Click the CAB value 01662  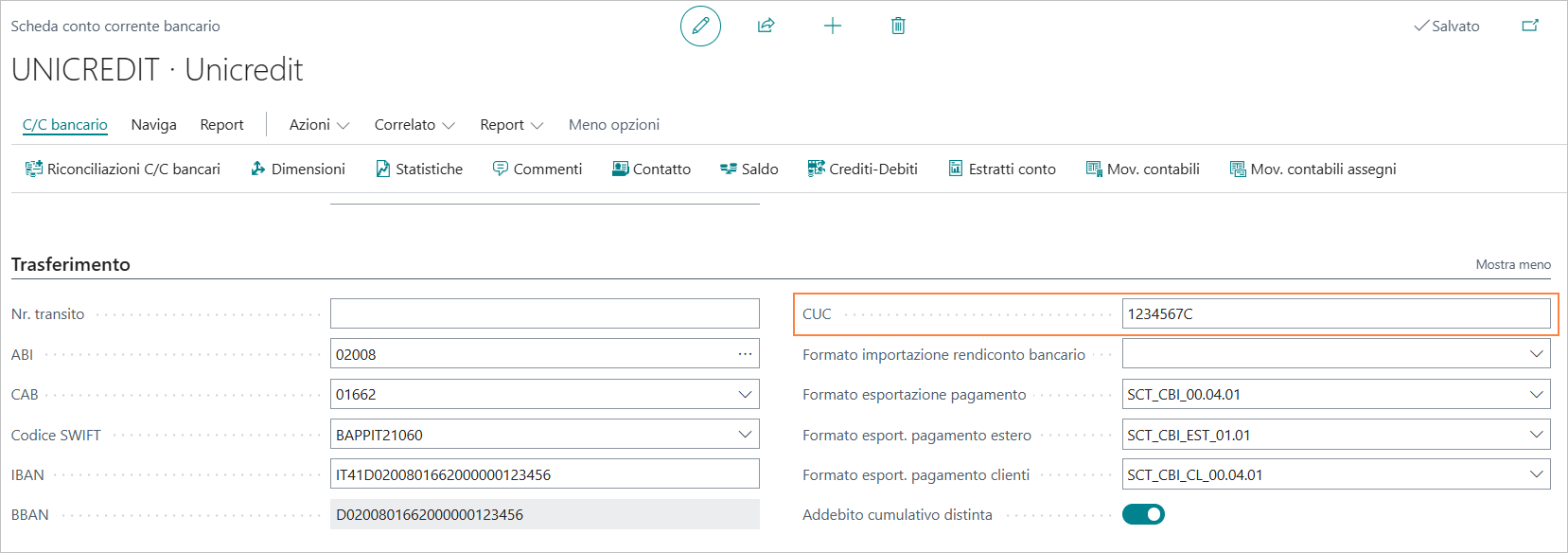click(x=356, y=394)
